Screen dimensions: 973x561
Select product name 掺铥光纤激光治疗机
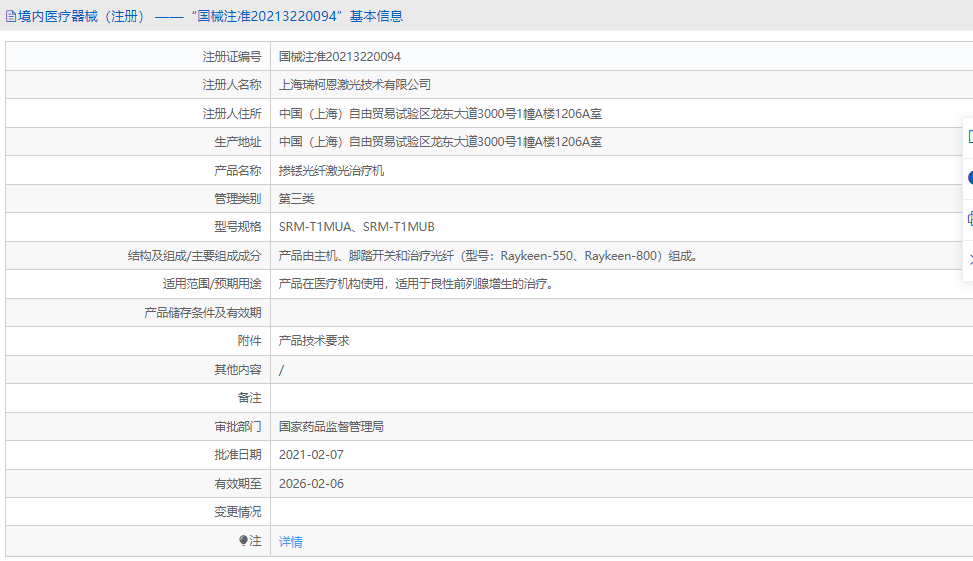tap(331, 170)
